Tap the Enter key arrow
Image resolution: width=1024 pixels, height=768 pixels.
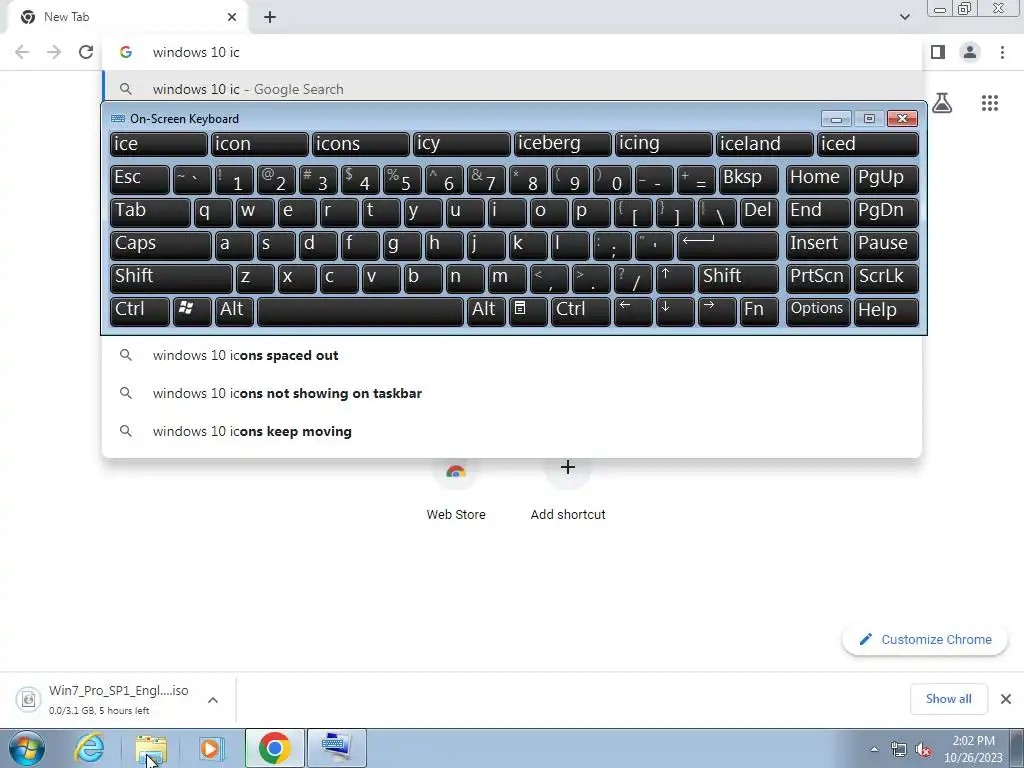pos(728,245)
